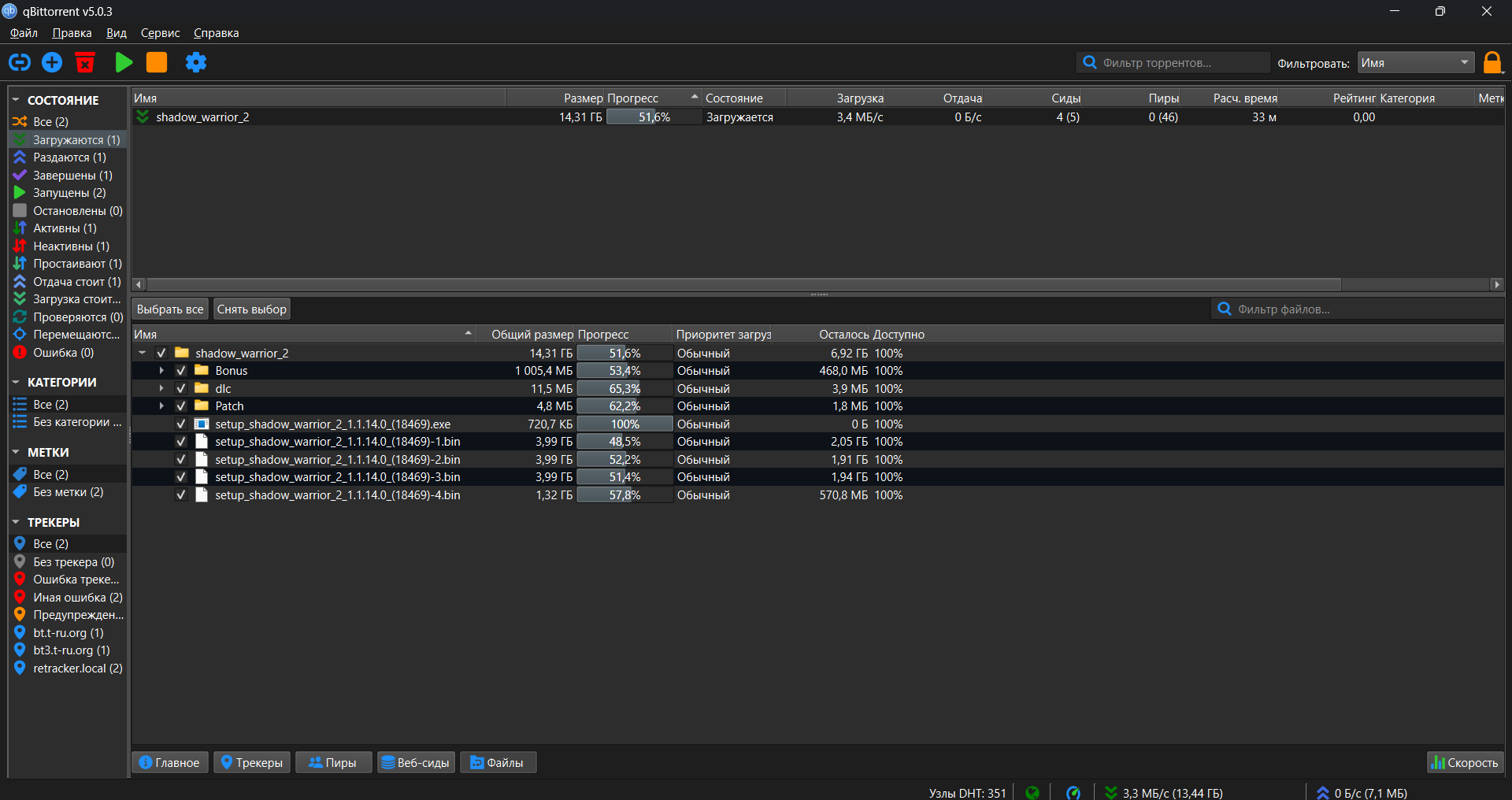The height and width of the screenshot is (800, 1512).
Task: Click the Выбрать все button
Action: [170, 309]
